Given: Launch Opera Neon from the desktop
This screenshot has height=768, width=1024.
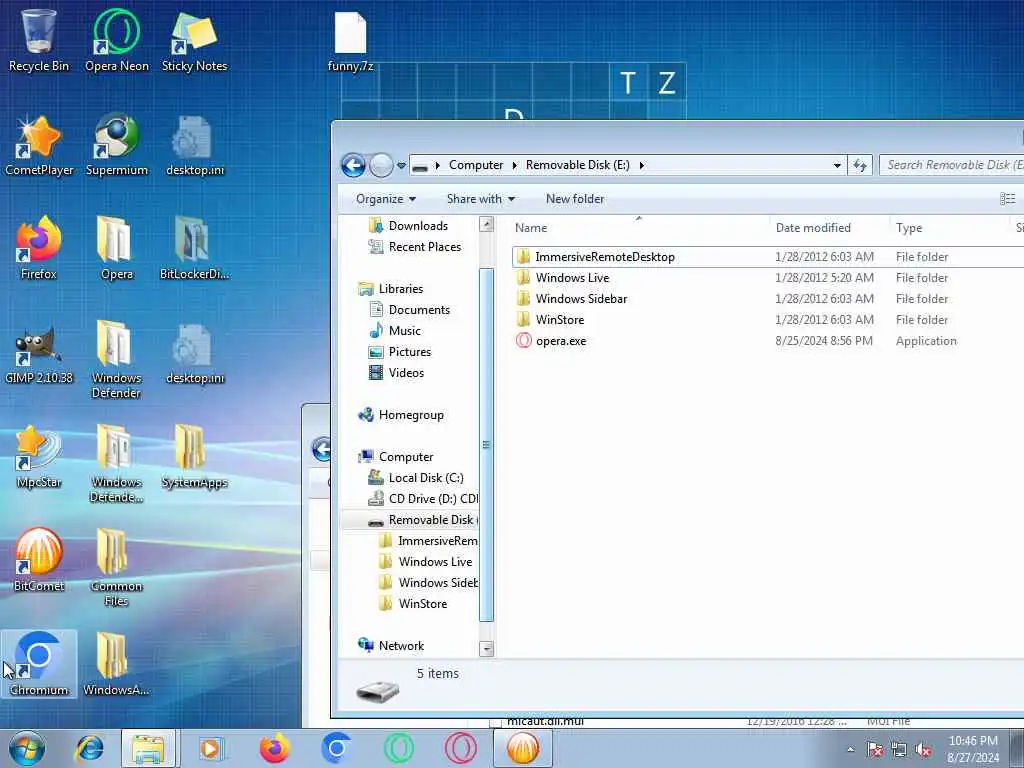Looking at the screenshot, I should [x=117, y=40].
